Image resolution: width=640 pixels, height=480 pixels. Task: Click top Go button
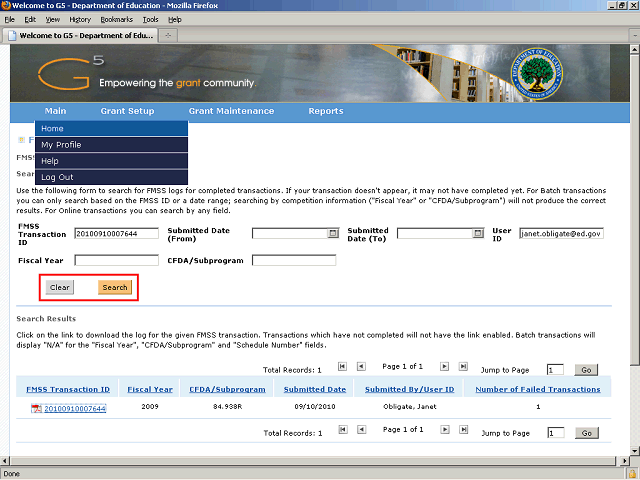point(586,370)
